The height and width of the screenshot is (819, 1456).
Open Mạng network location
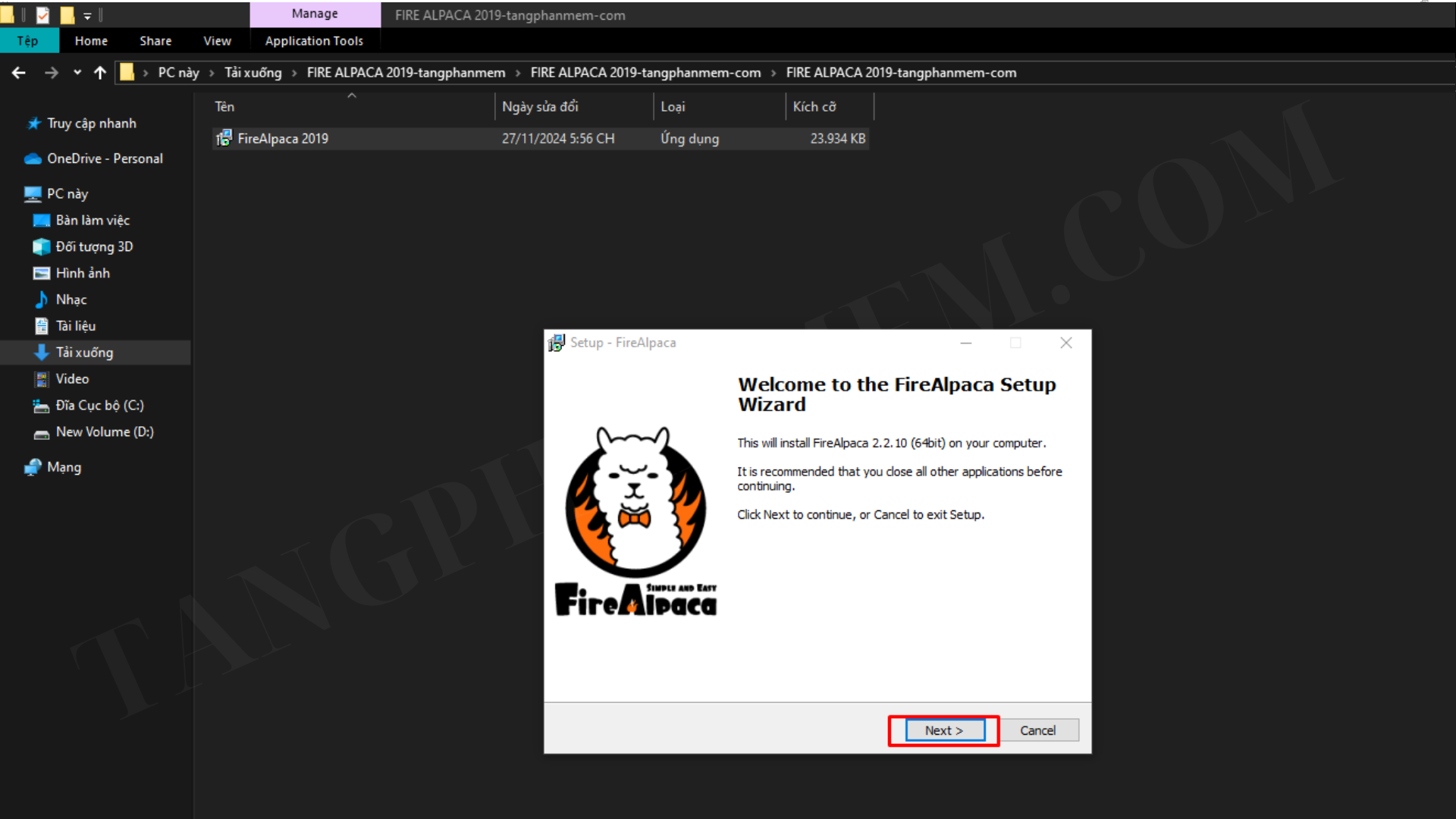[x=64, y=467]
